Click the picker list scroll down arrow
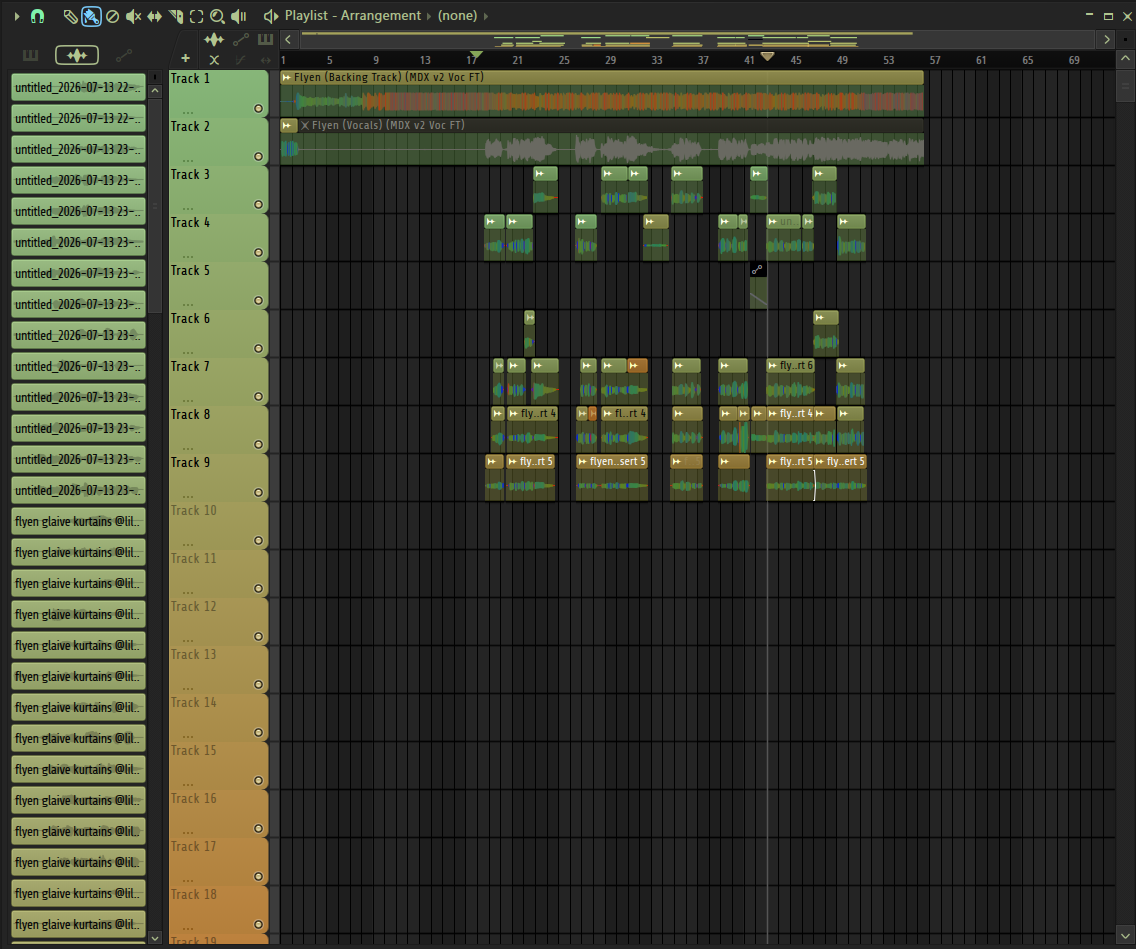Screen dimensions: 1136x949 155,937
